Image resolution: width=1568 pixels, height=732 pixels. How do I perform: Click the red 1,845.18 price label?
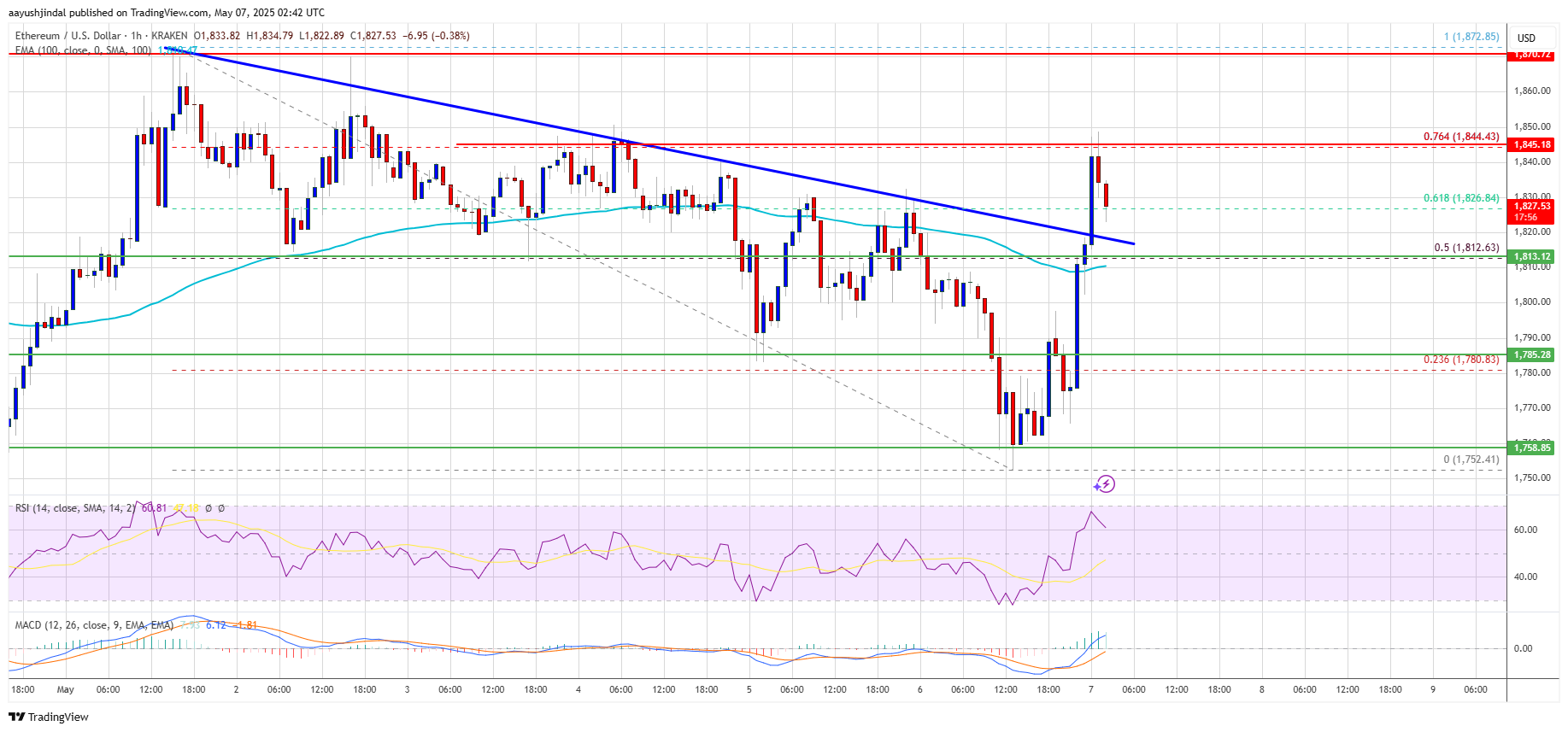1531,145
